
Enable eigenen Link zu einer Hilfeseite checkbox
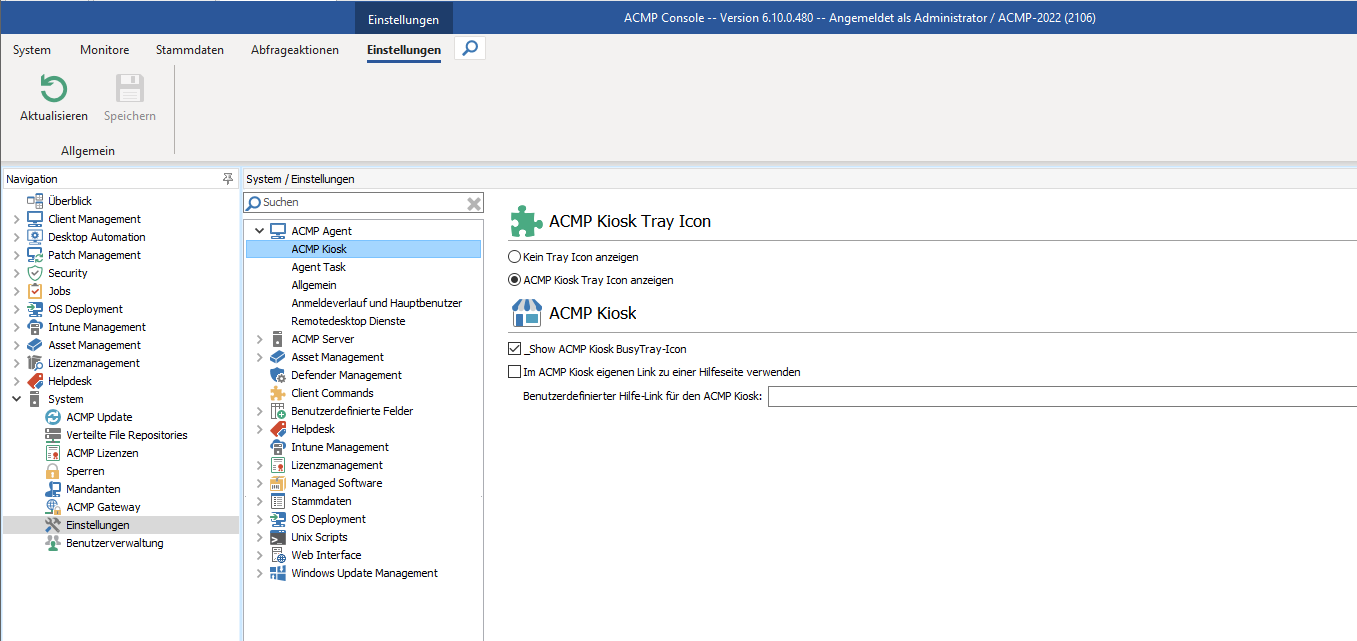(x=515, y=372)
